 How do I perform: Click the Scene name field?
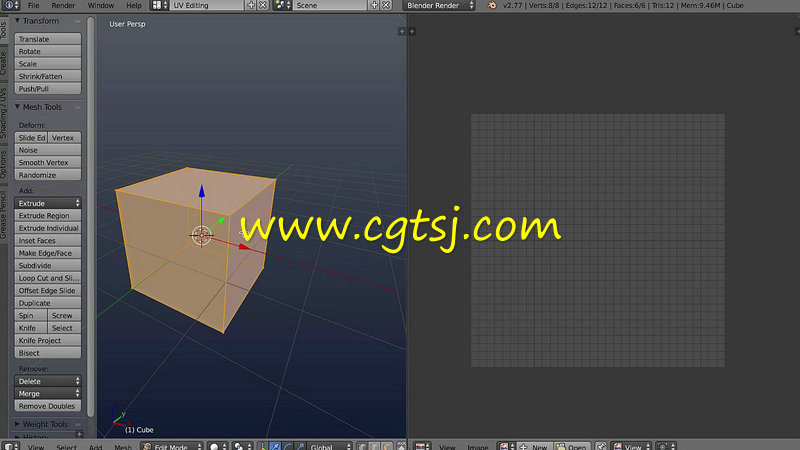(330, 5)
